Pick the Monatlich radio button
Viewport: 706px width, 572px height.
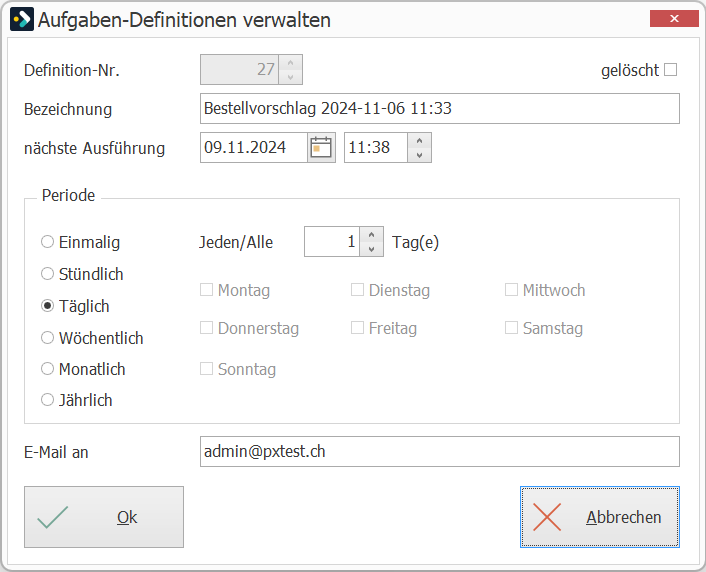(x=47, y=369)
